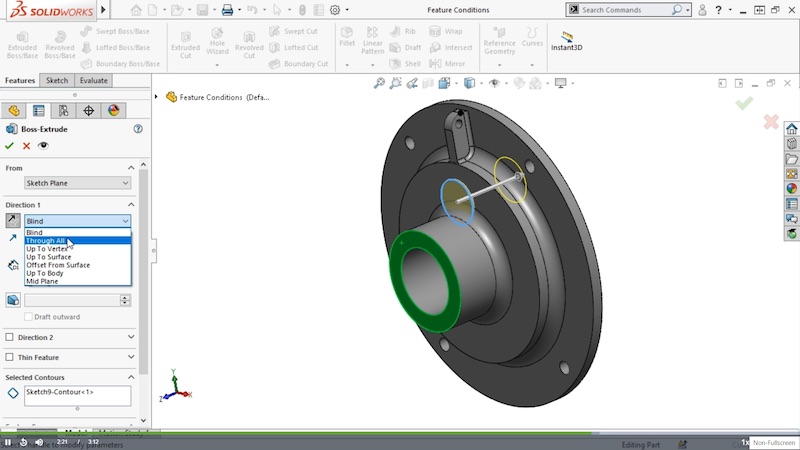Click the Instant3D button
This screenshot has height=450, width=800.
[566, 41]
